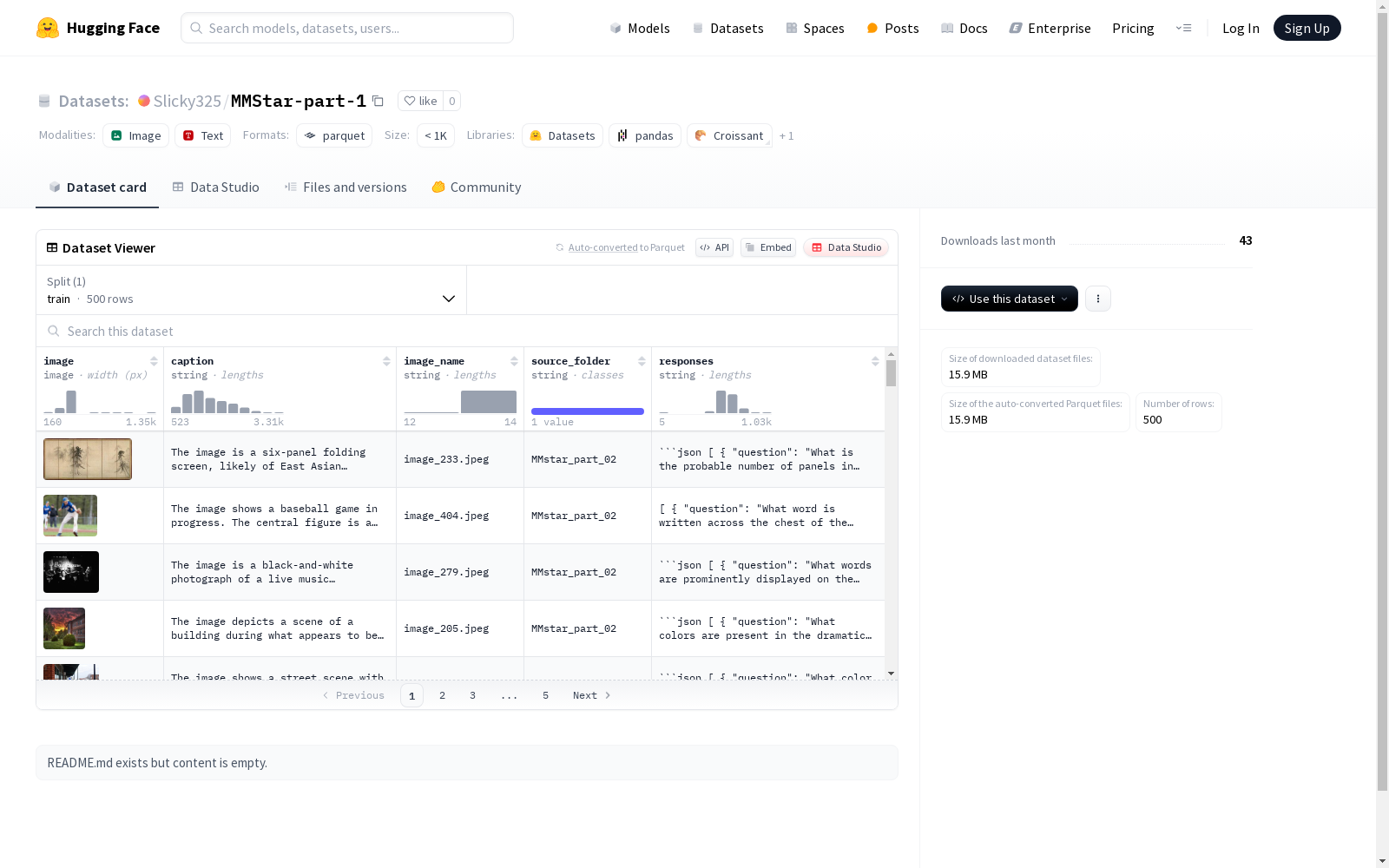Click the heart like button
This screenshot has height=868, width=1389.
pos(420,101)
